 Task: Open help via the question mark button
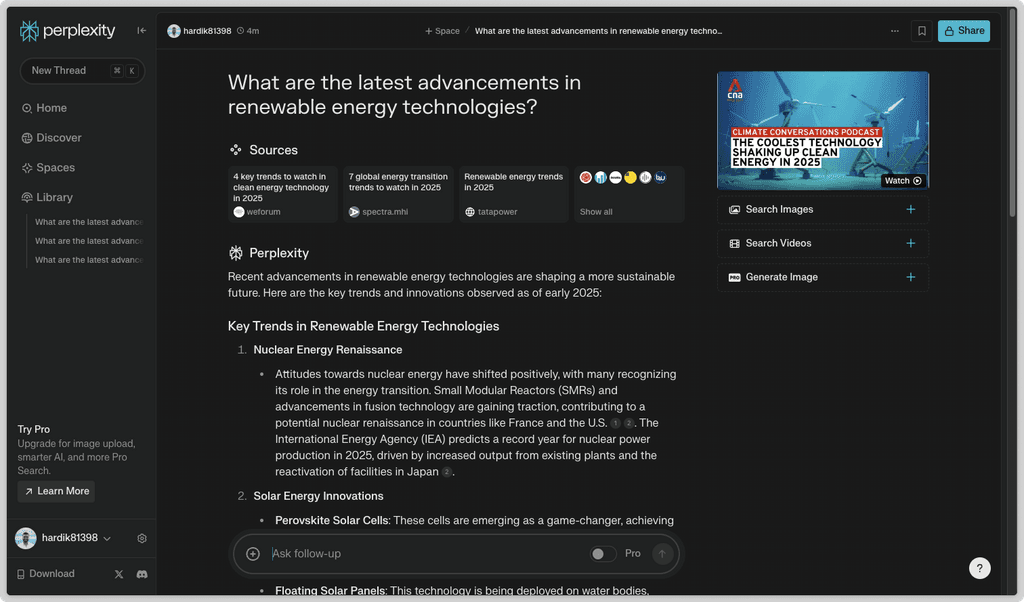click(x=979, y=568)
